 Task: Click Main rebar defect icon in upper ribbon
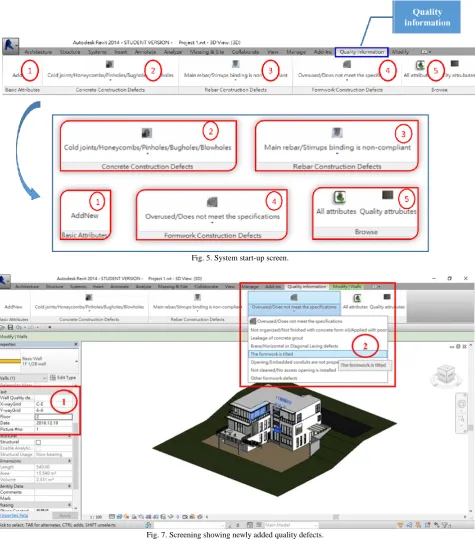[235, 64]
